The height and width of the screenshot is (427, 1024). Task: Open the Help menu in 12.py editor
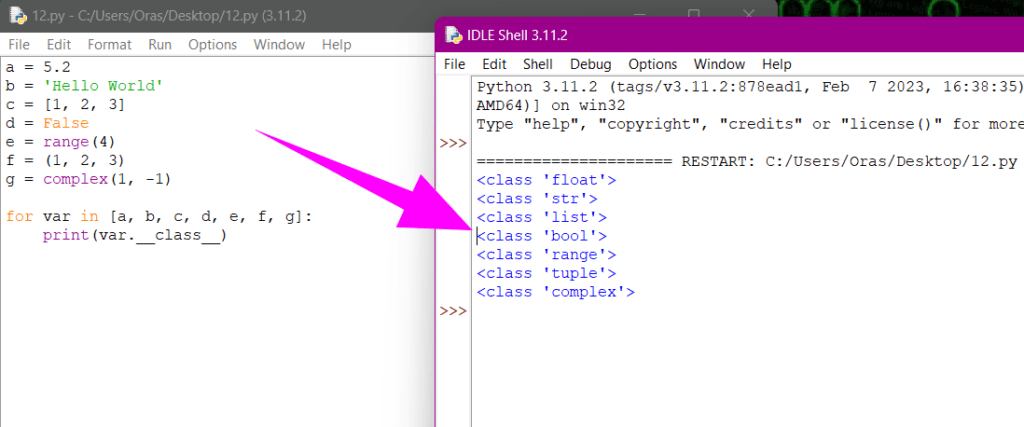pos(336,45)
